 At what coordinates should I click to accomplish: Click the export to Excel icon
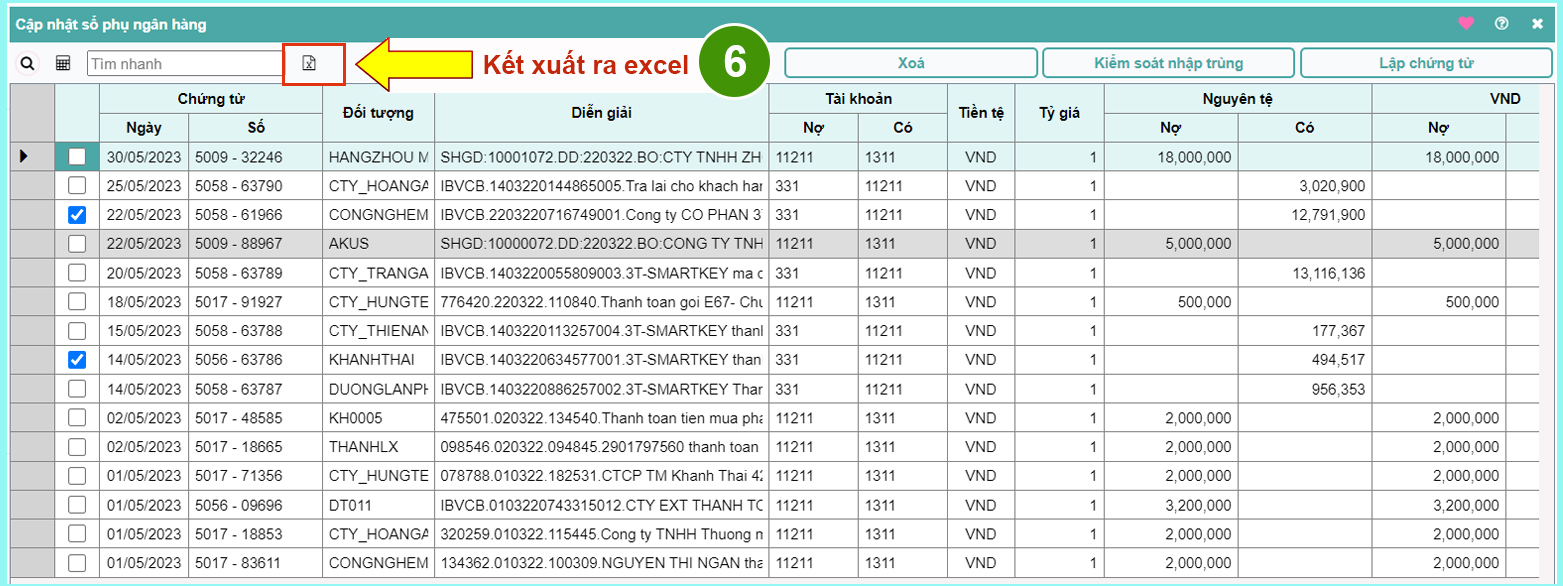point(310,64)
